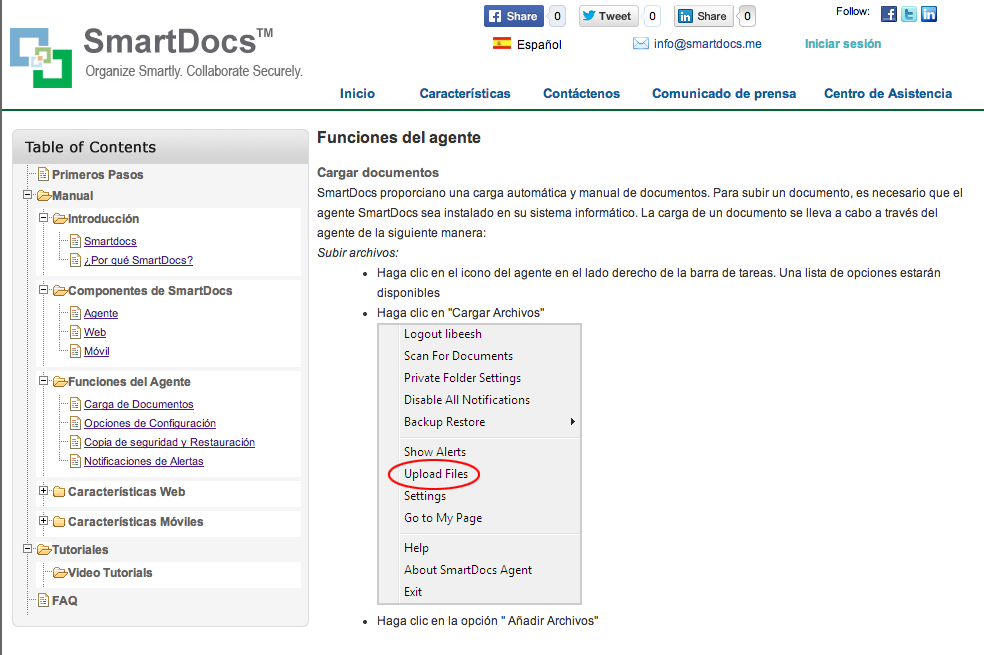Click the Características Móviles folder icon
The width and height of the screenshot is (984, 655).
click(x=60, y=522)
